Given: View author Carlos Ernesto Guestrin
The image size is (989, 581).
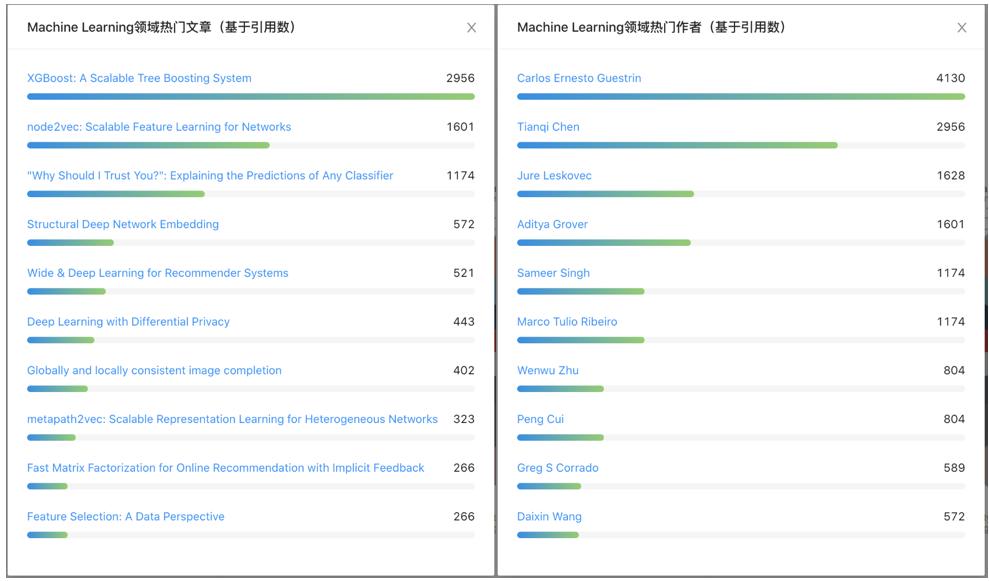Looking at the screenshot, I should tap(579, 78).
